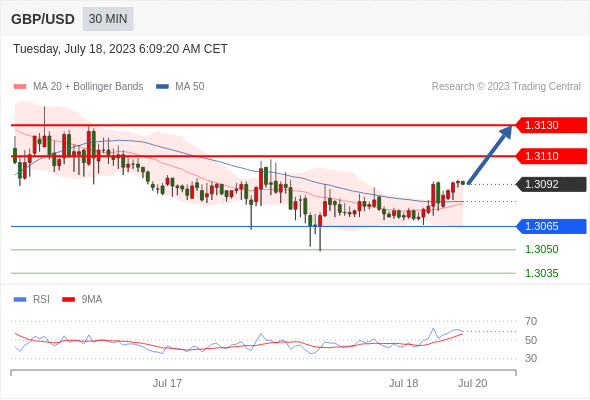This screenshot has height=400, width=590.
Task: Click the RSI 30 level label
Action: pos(531,358)
